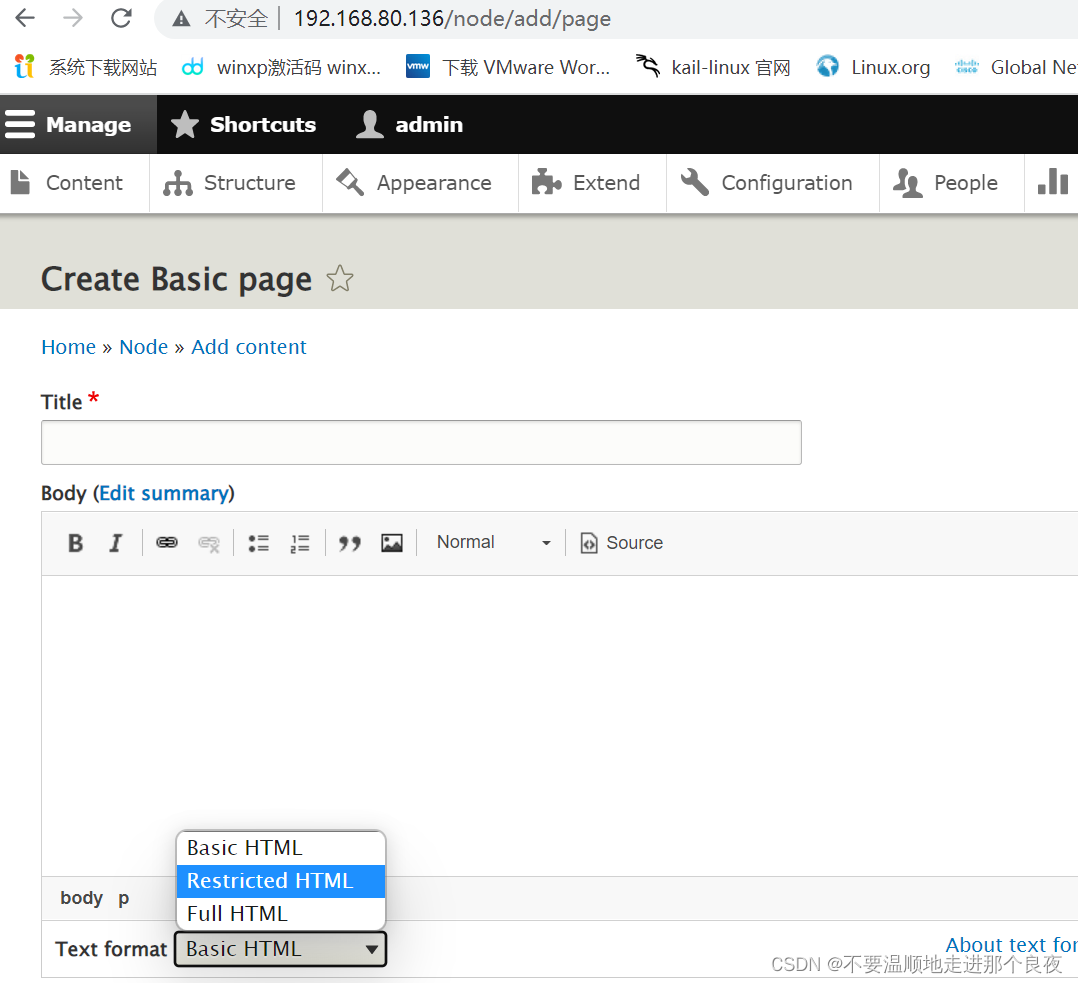Click the not-secure warning triangle icon
This screenshot has width=1078, height=983.
[x=181, y=19]
